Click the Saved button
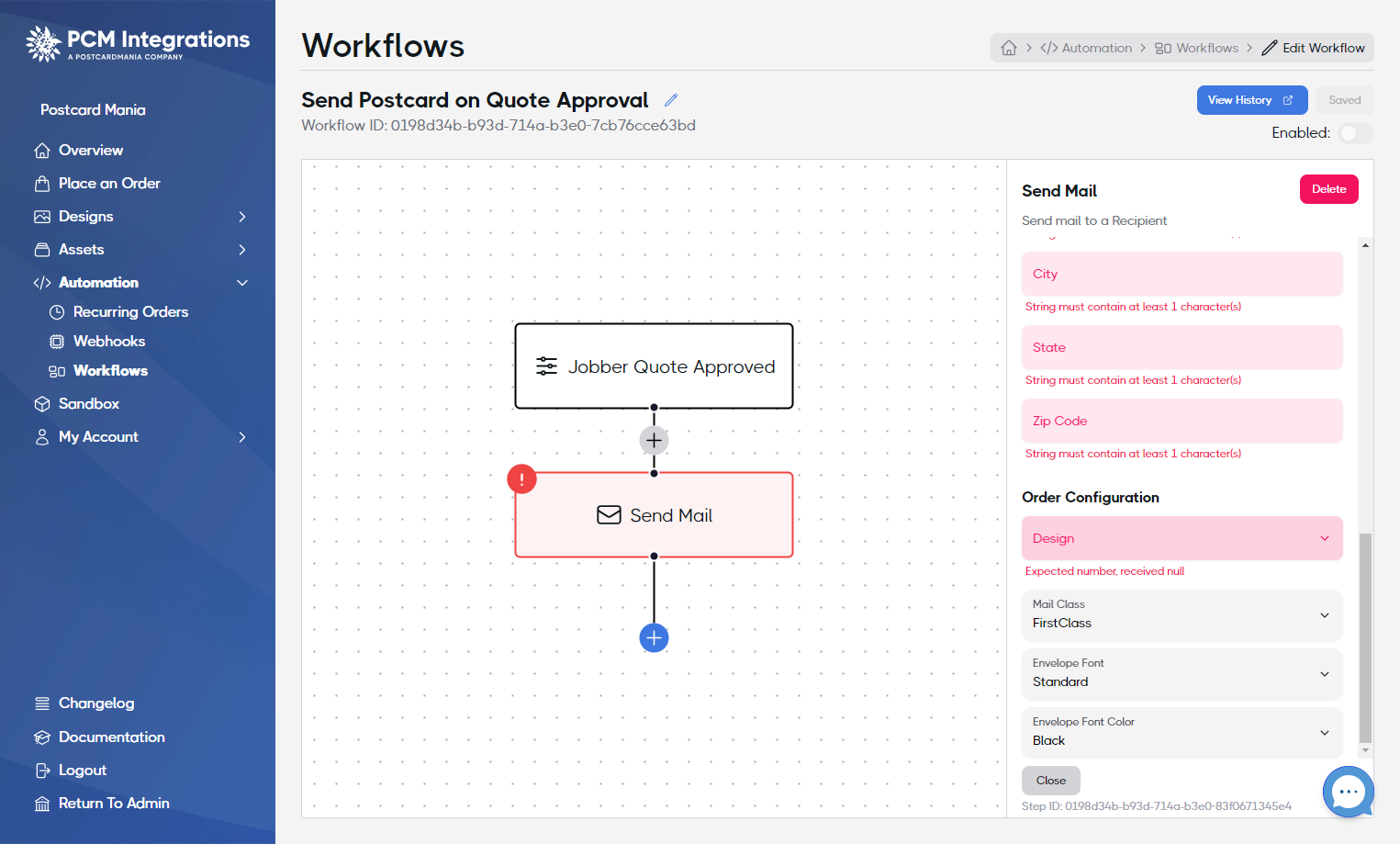1400x844 pixels. click(1344, 100)
